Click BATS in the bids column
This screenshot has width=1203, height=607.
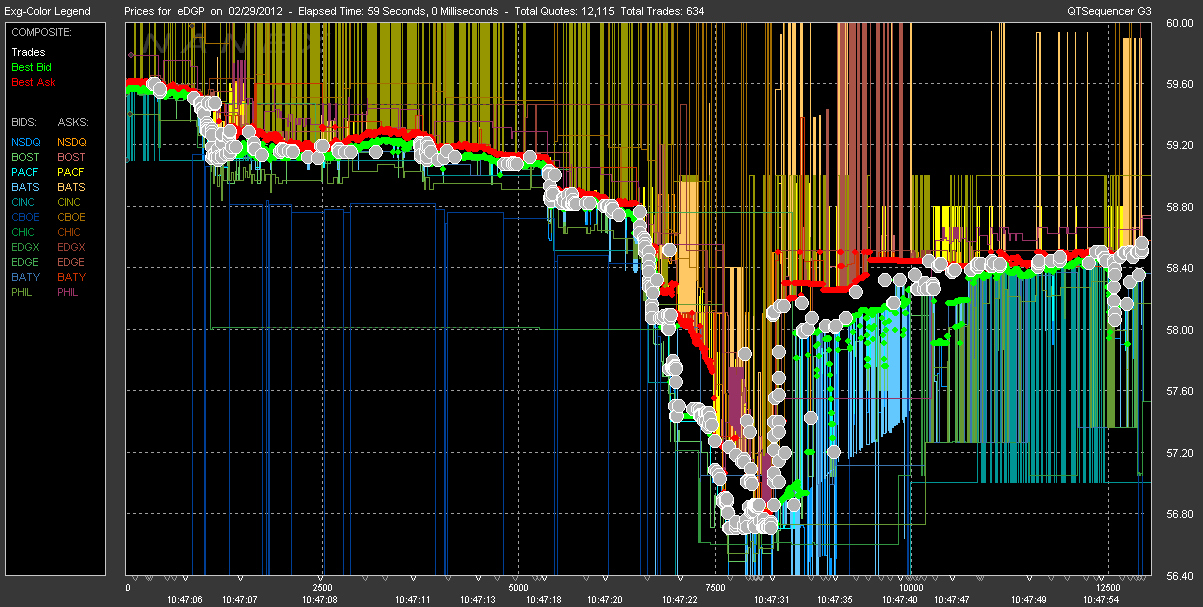[25, 187]
